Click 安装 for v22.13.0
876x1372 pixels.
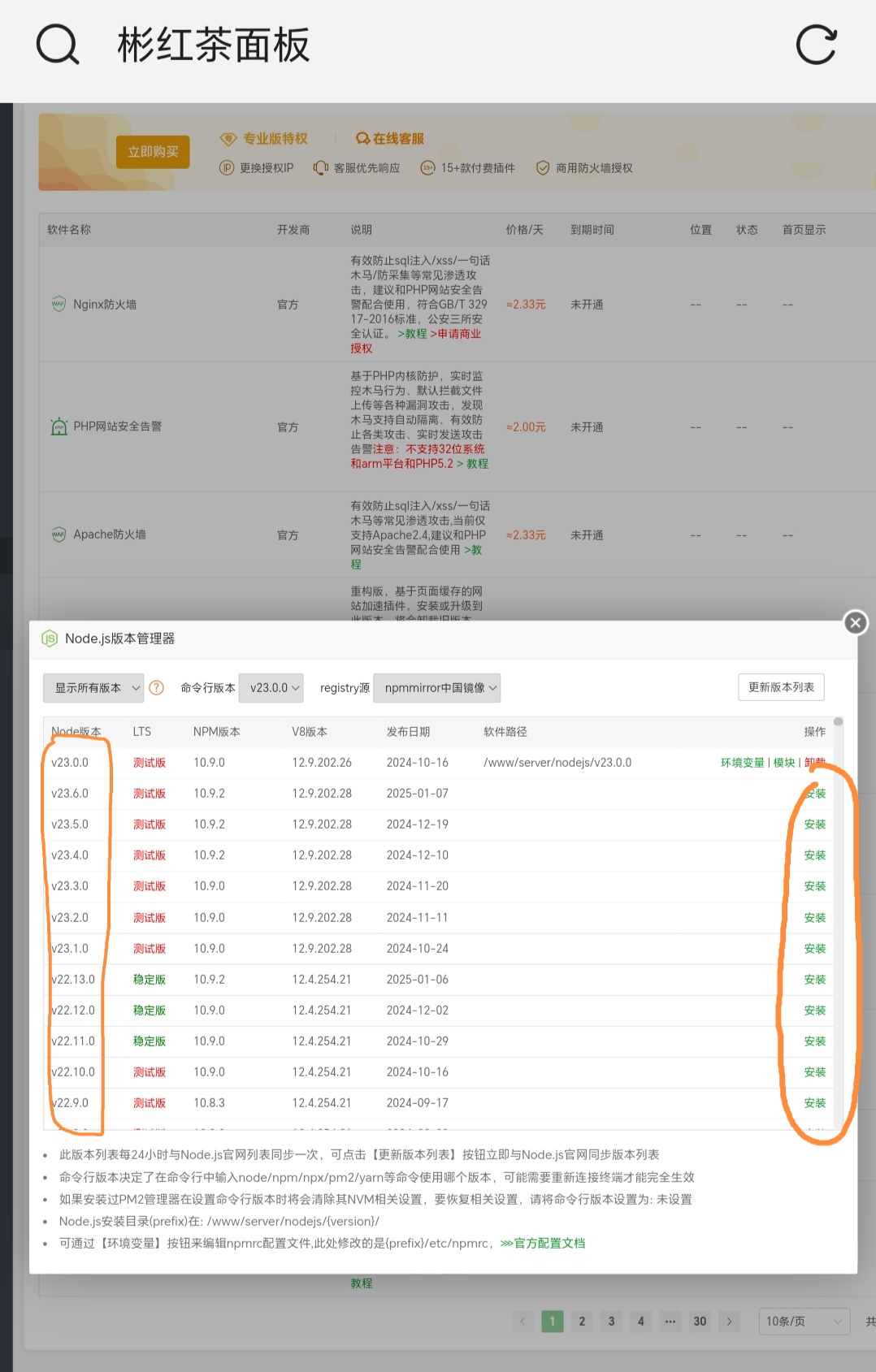(x=815, y=980)
